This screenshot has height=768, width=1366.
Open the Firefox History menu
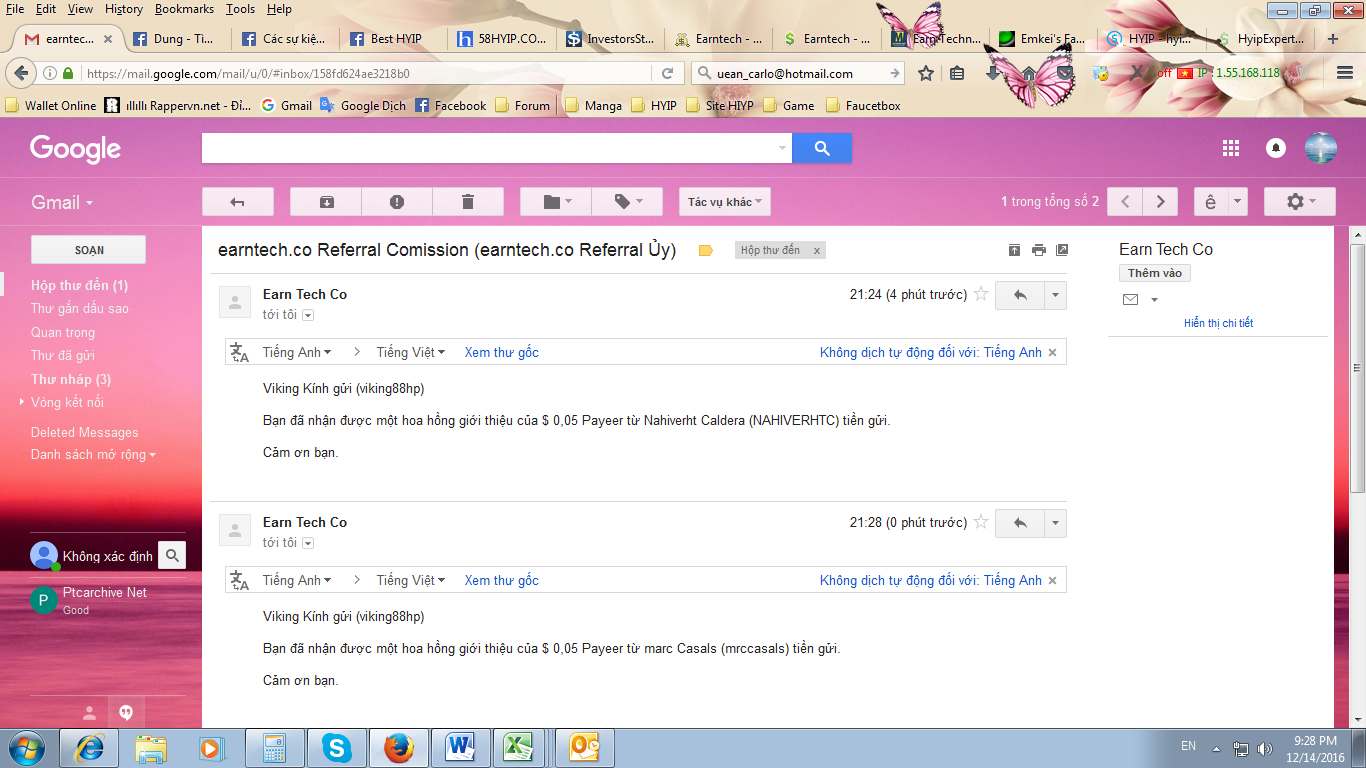pyautogui.click(x=124, y=9)
